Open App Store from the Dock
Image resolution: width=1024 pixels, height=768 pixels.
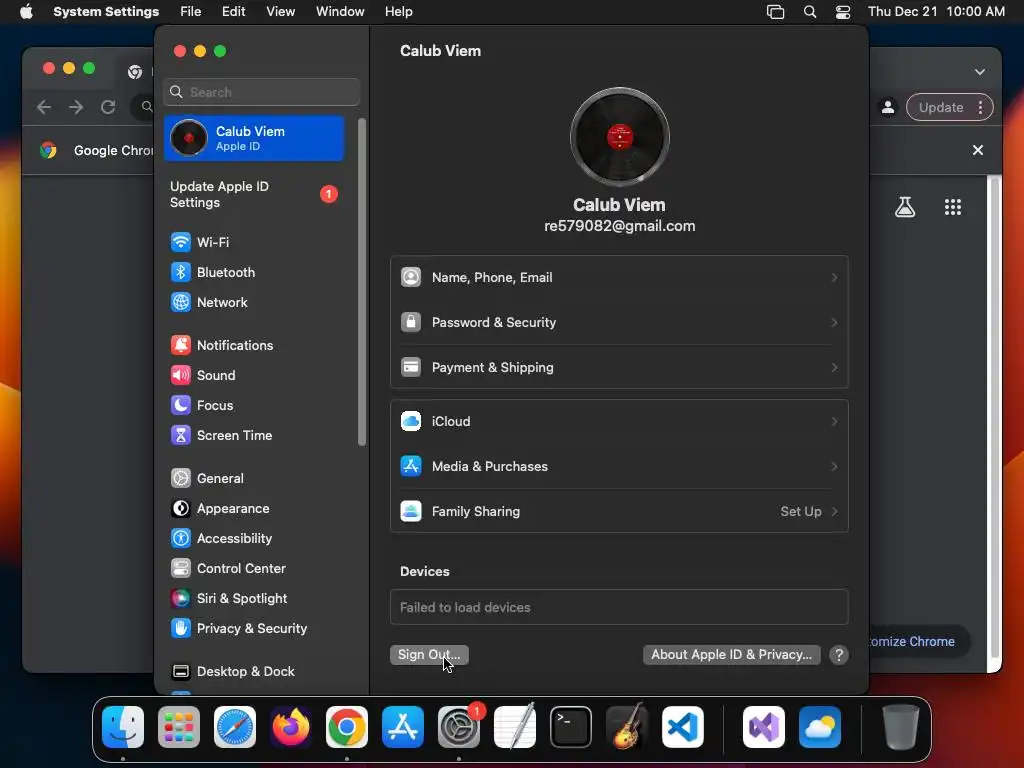tap(403, 727)
